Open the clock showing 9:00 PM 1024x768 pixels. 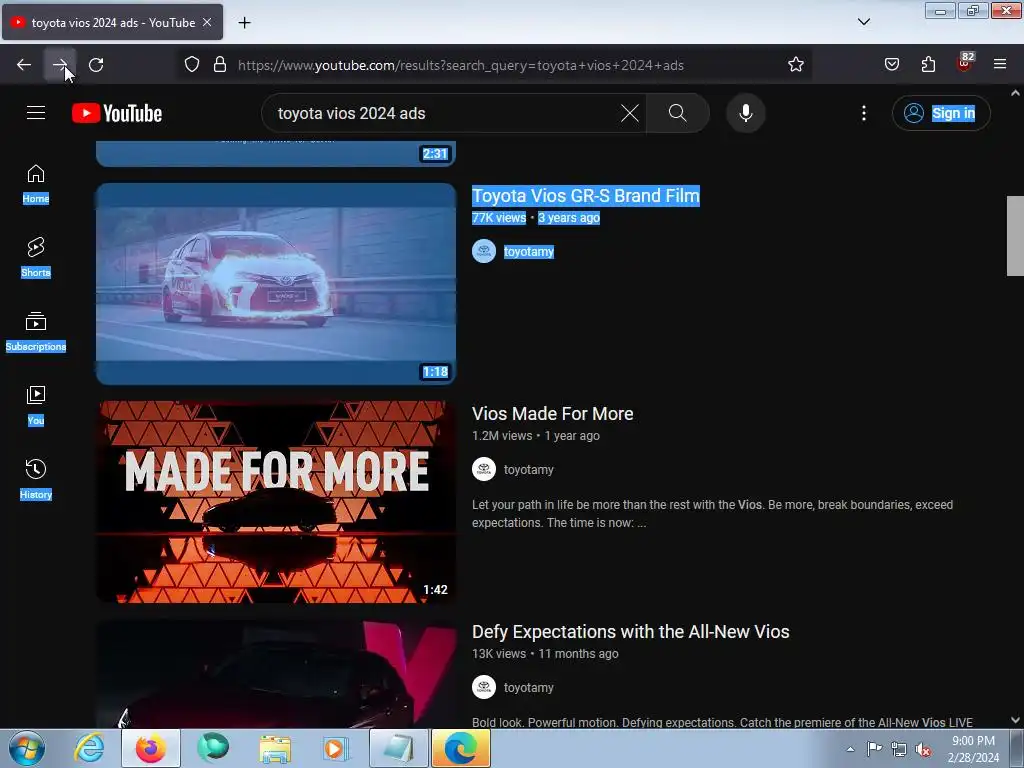click(973, 749)
